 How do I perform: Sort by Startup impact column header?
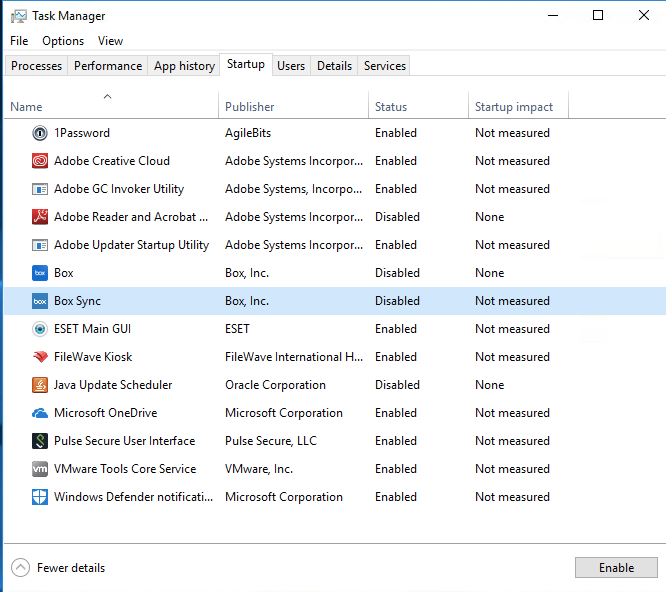514,107
